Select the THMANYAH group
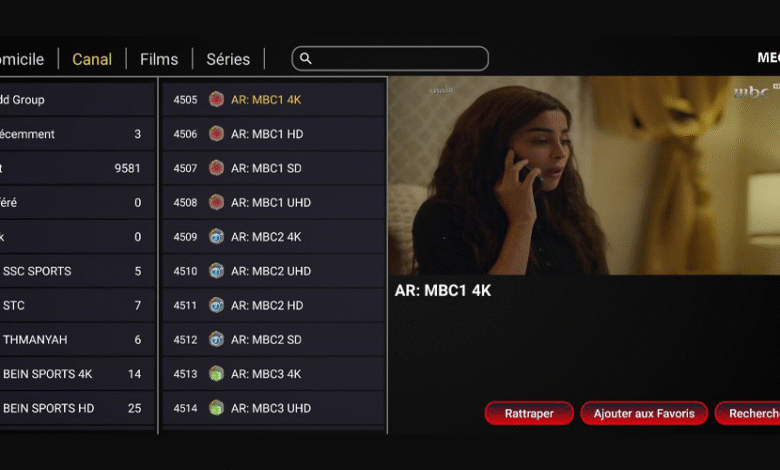This screenshot has height=470, width=780. [77, 340]
